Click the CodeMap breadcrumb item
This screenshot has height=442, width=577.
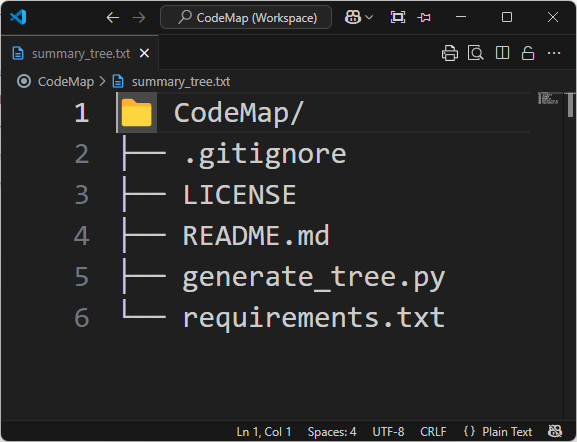(66, 81)
